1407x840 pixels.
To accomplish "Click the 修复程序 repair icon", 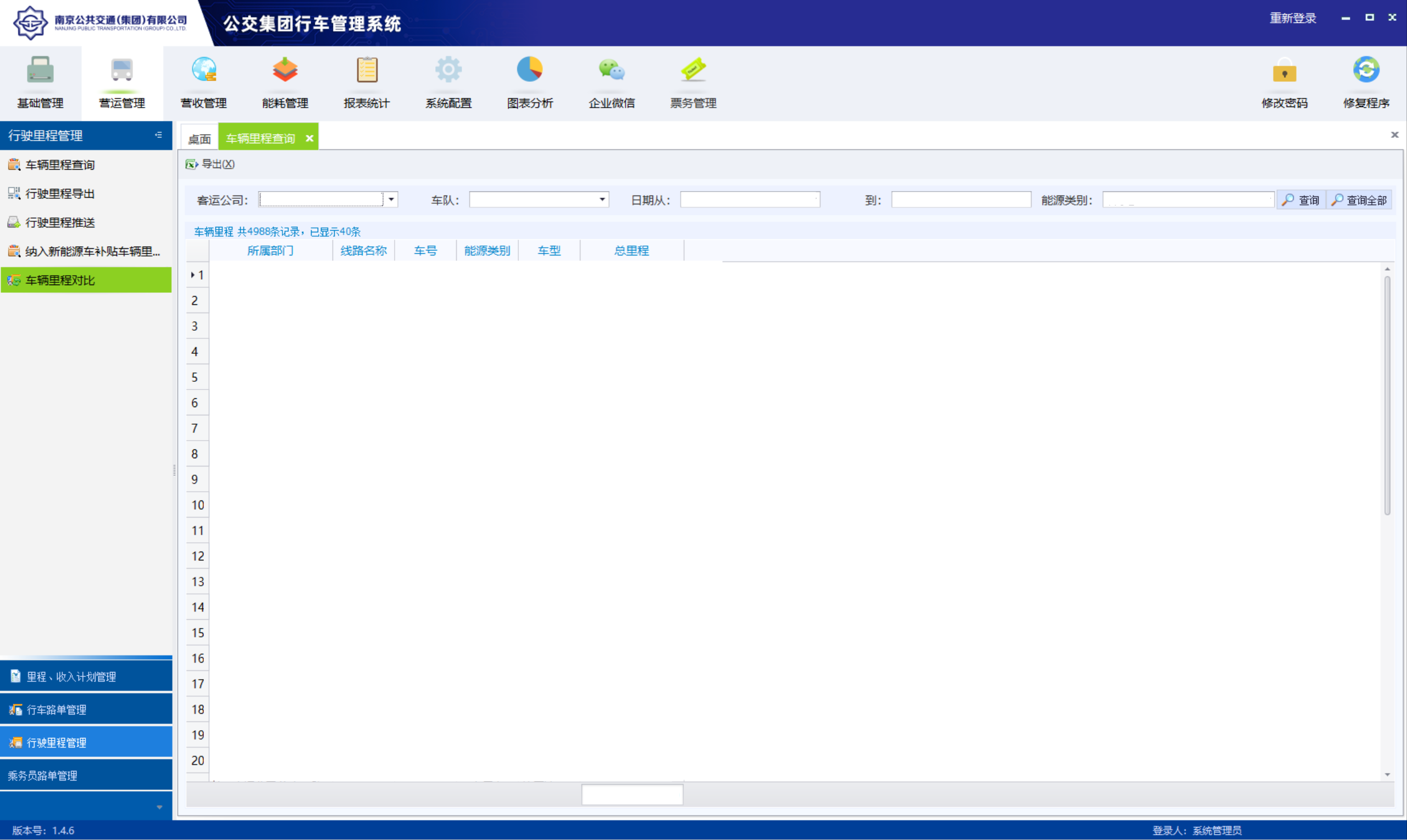I will (x=1366, y=79).
